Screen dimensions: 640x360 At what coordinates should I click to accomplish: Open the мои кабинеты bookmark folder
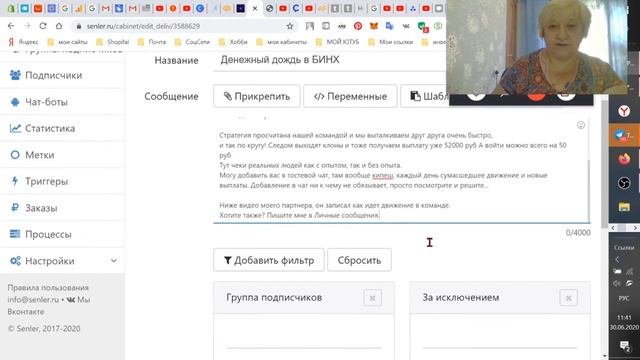tap(282, 42)
